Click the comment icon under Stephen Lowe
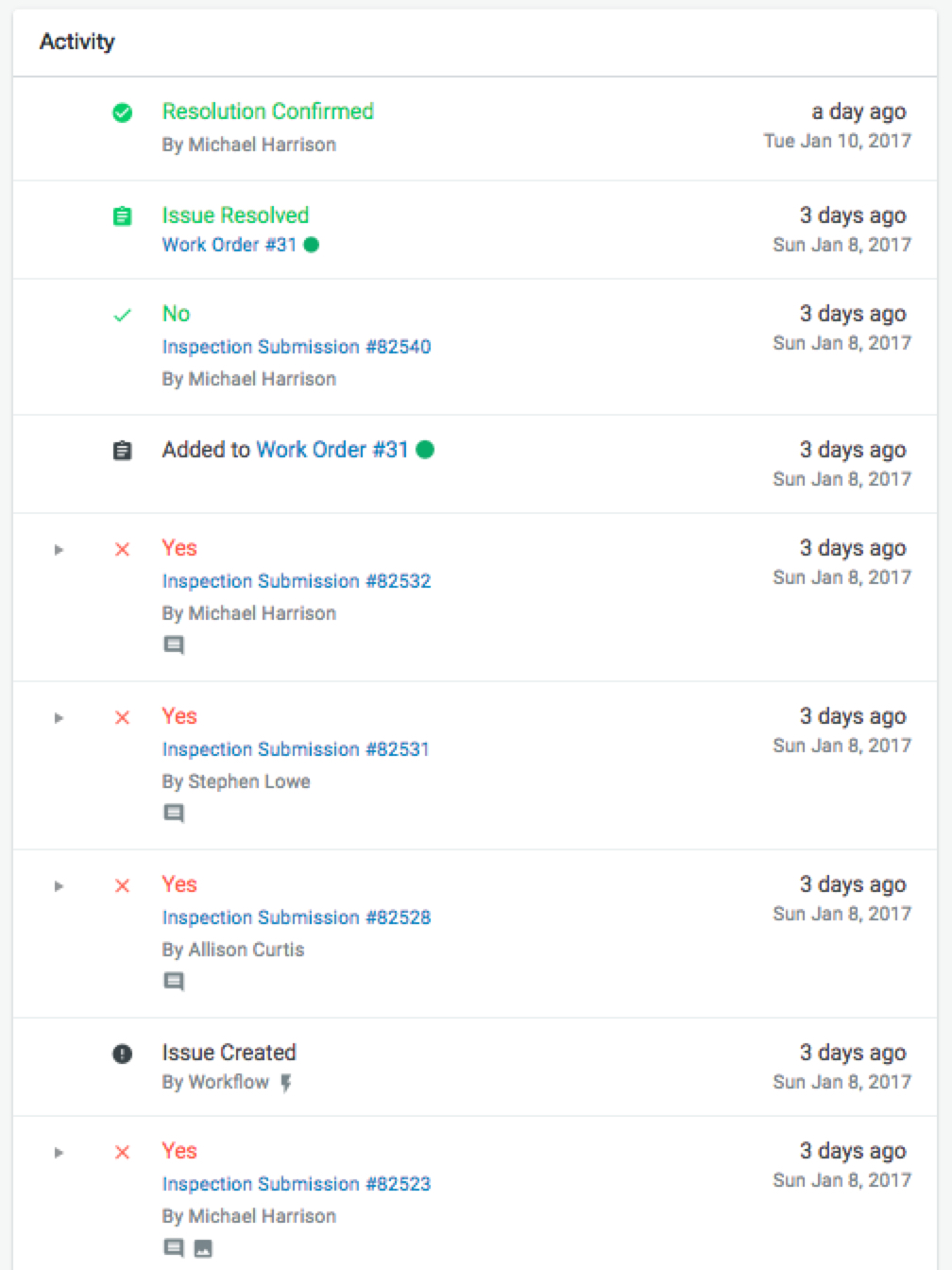Screen dimensions: 952x1270 [x=174, y=814]
